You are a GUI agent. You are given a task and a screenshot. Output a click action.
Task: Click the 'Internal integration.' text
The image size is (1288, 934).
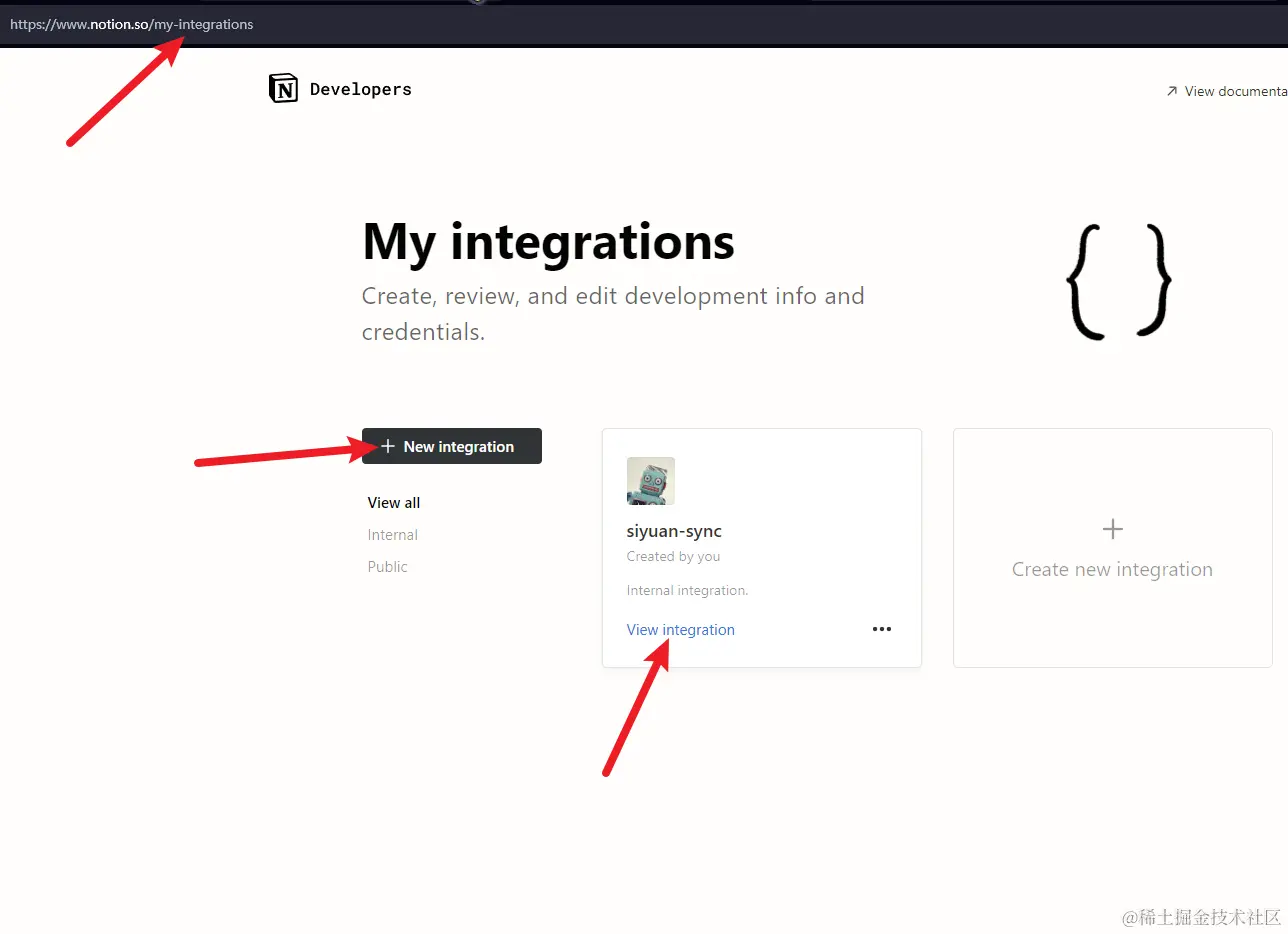[x=687, y=591]
